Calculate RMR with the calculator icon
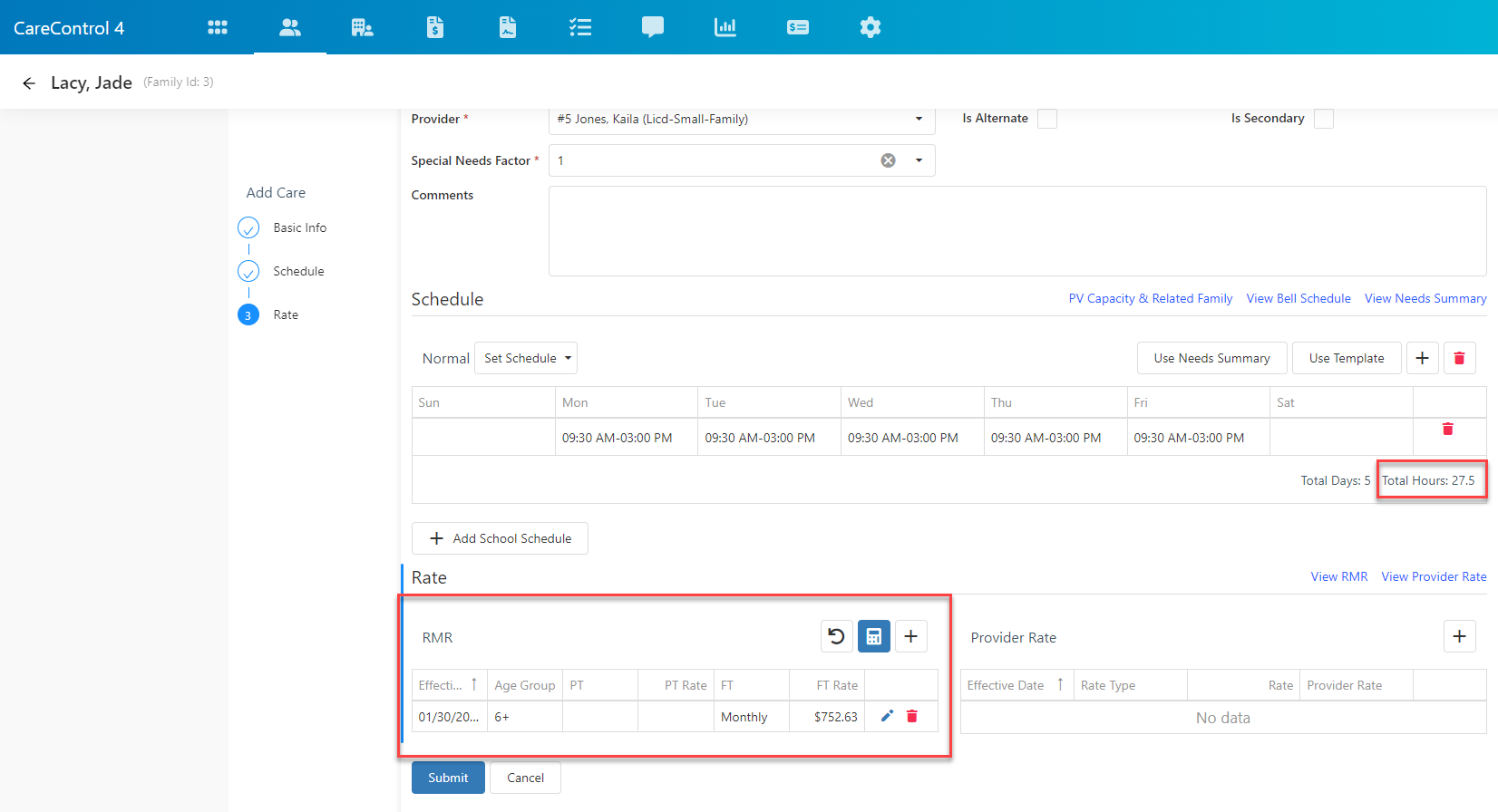This screenshot has width=1498, height=812. coord(874,636)
